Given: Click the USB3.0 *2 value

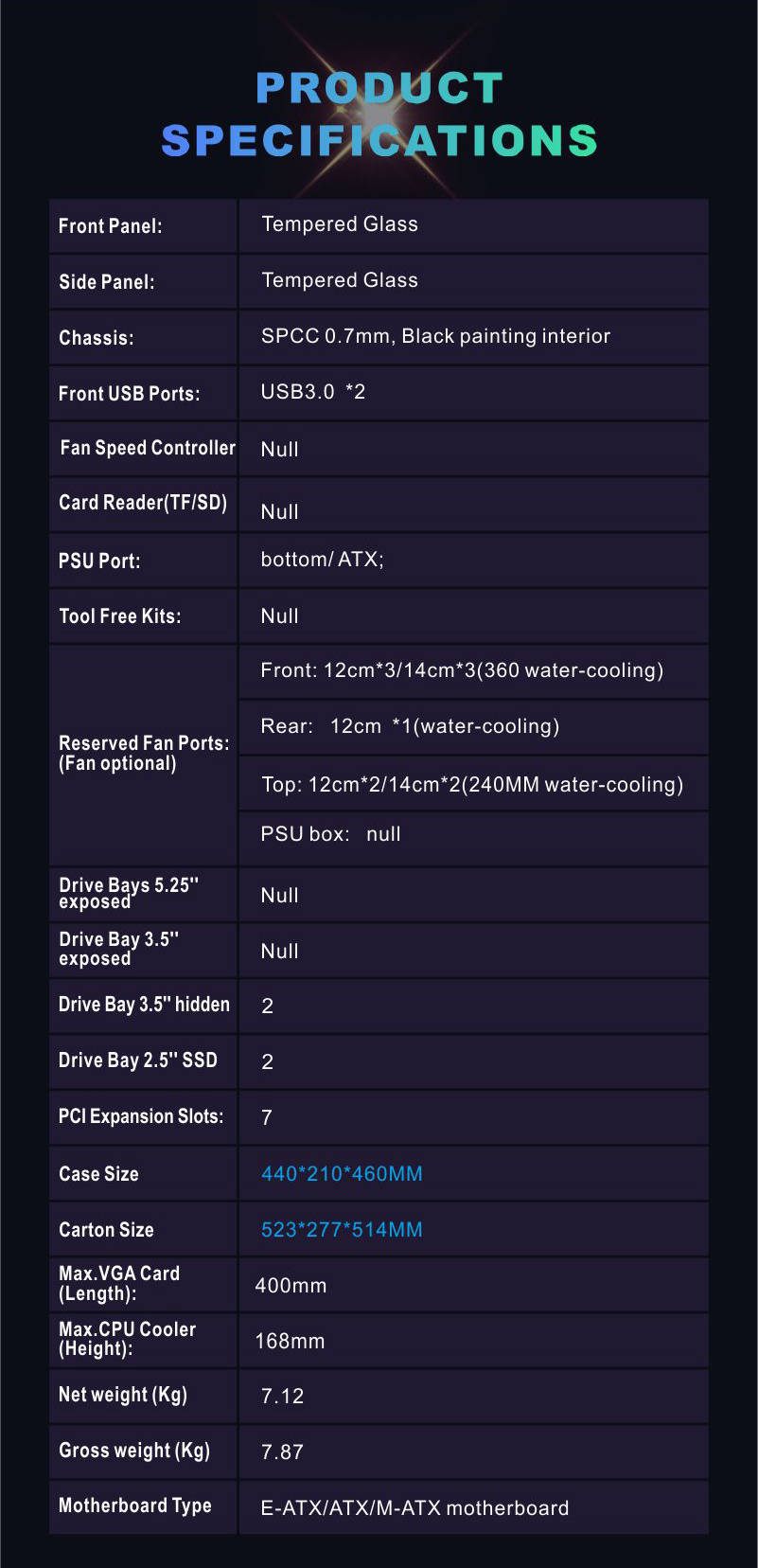Looking at the screenshot, I should click(x=313, y=392).
